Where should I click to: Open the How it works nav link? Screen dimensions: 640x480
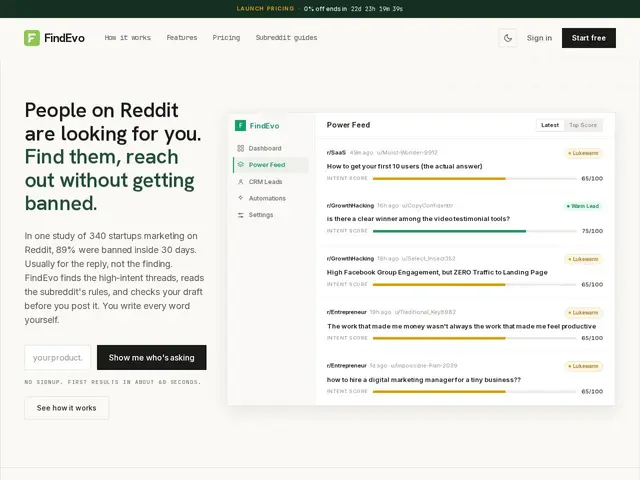(127, 38)
